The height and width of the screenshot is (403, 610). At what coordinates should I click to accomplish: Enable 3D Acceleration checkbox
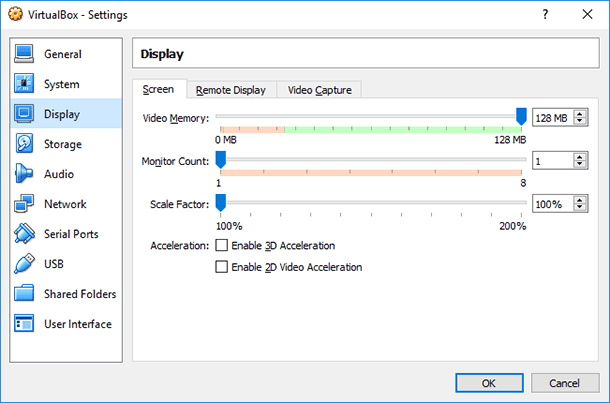(221, 245)
